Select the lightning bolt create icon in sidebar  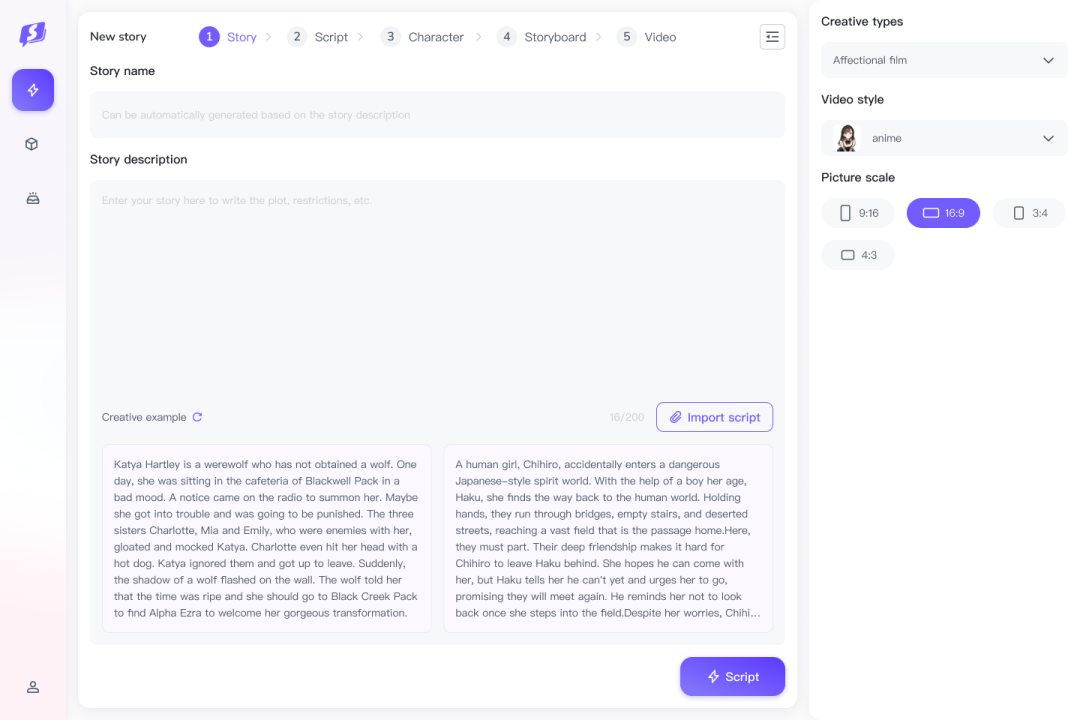[33, 90]
